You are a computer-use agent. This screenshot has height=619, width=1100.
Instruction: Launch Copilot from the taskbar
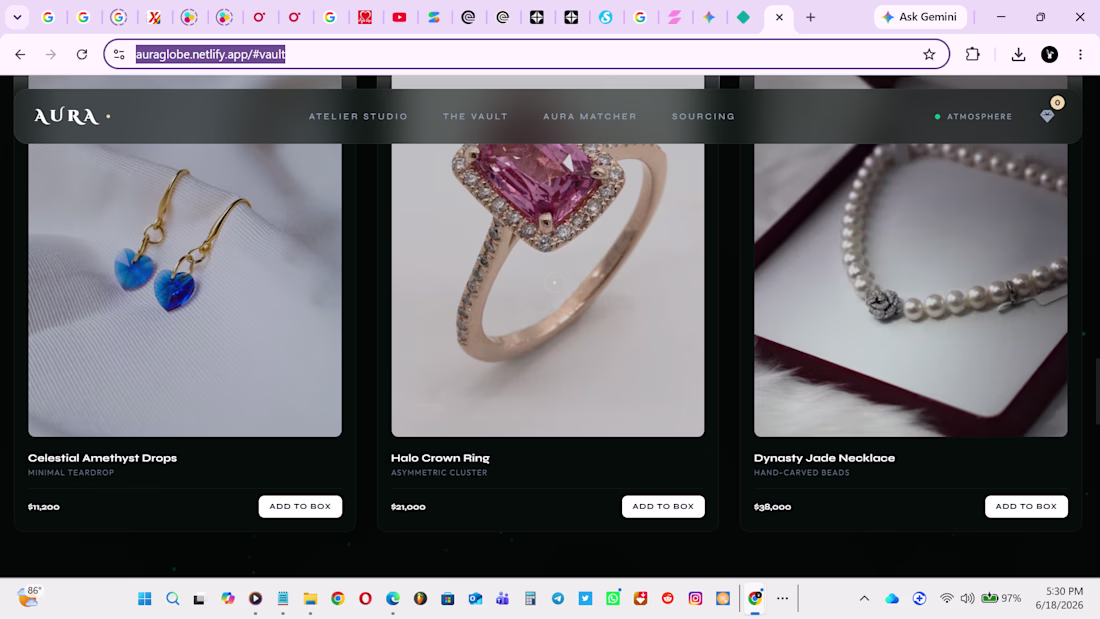[x=228, y=598]
